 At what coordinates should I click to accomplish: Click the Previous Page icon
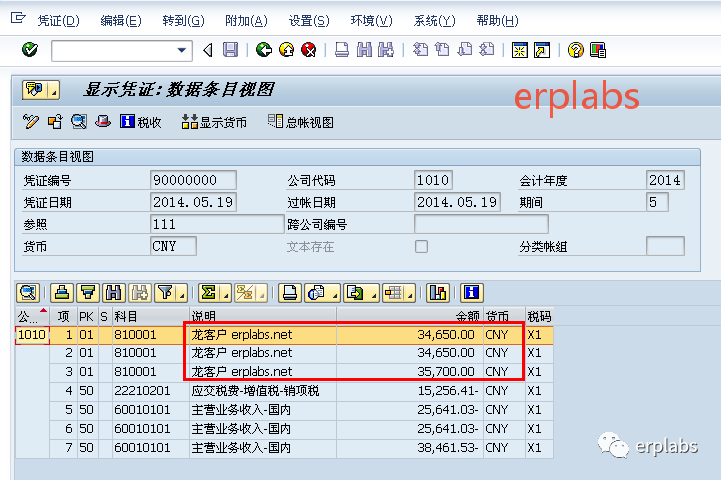click(442, 50)
